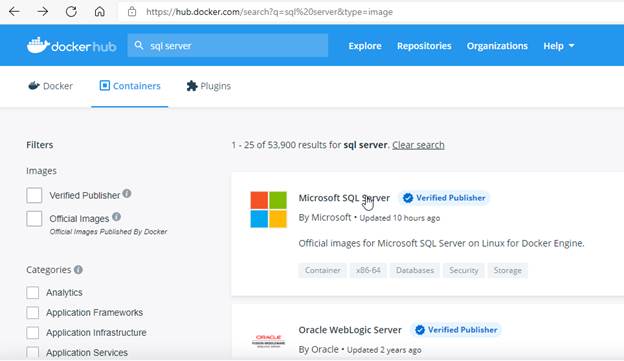
Task: Open the Oracle WebLogic Server result title
Action: [350, 330]
